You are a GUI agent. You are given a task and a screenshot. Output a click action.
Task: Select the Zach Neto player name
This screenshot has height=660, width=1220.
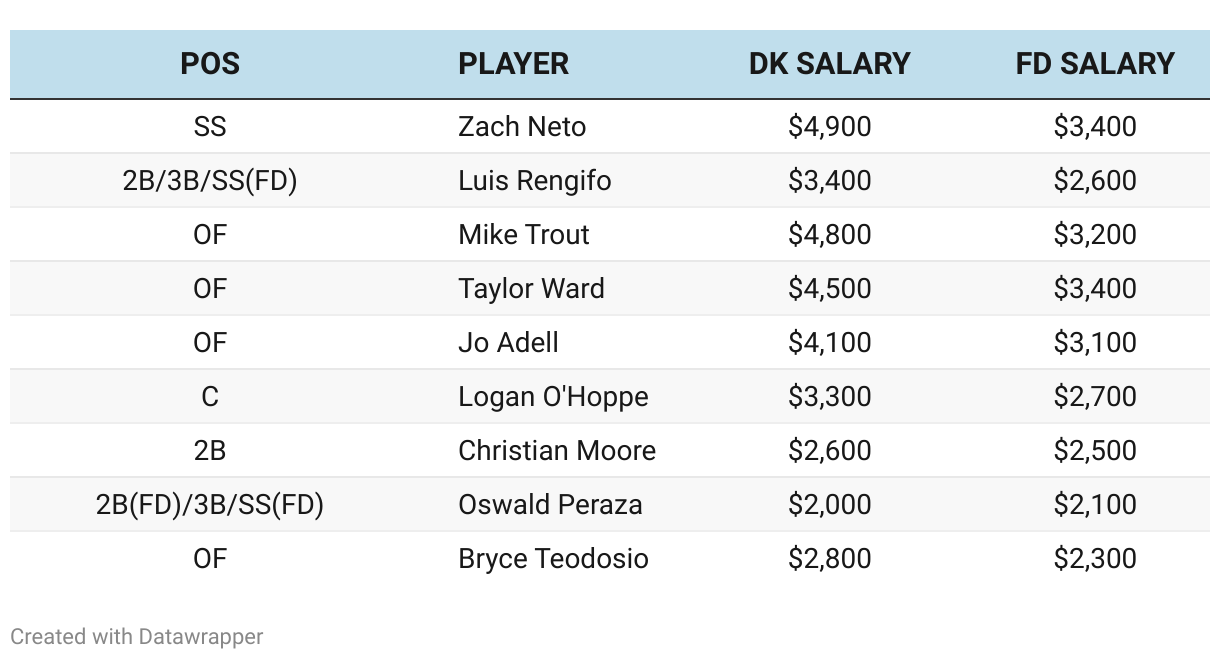tap(522, 127)
